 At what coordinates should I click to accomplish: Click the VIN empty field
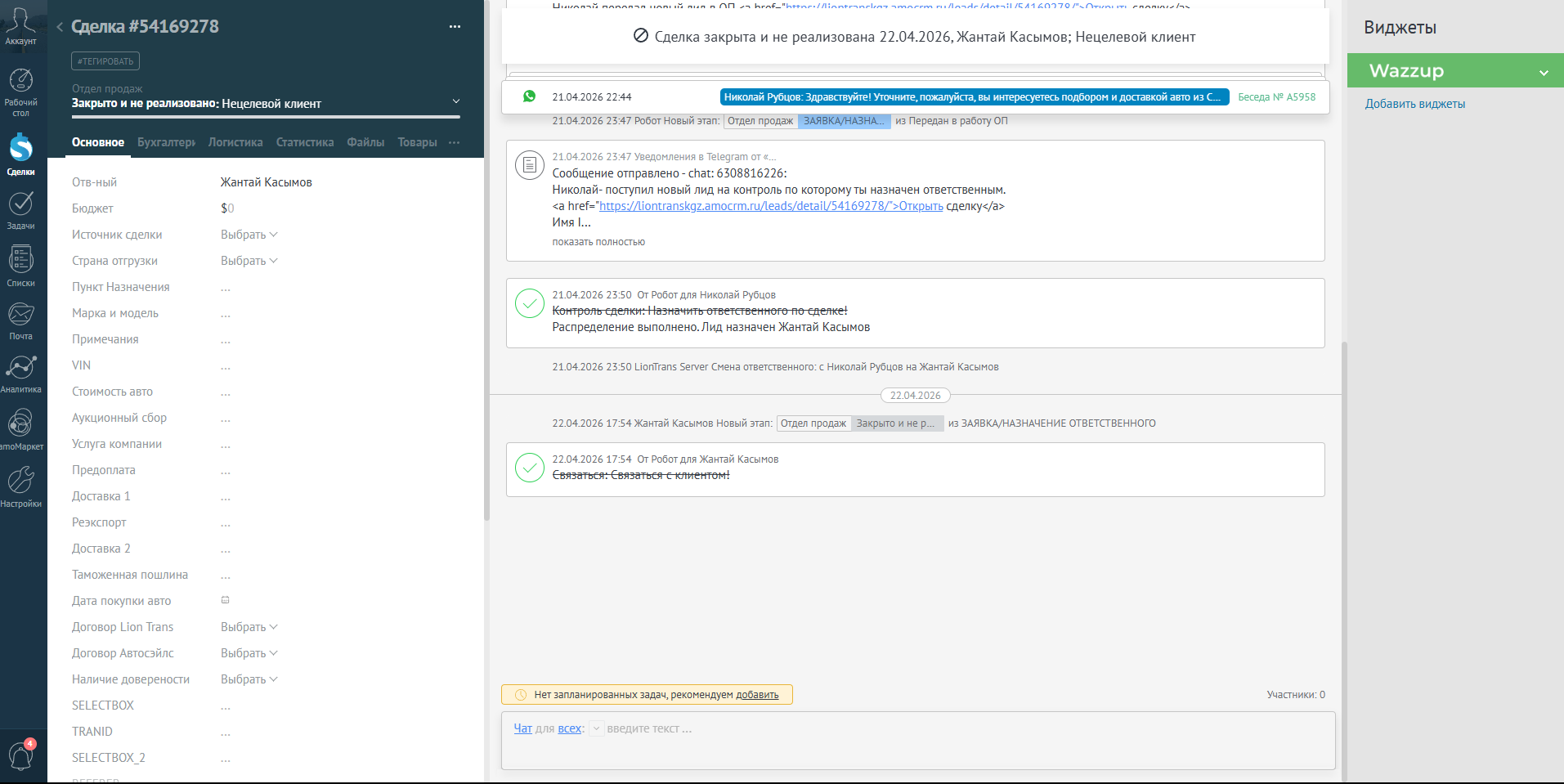pyautogui.click(x=226, y=365)
